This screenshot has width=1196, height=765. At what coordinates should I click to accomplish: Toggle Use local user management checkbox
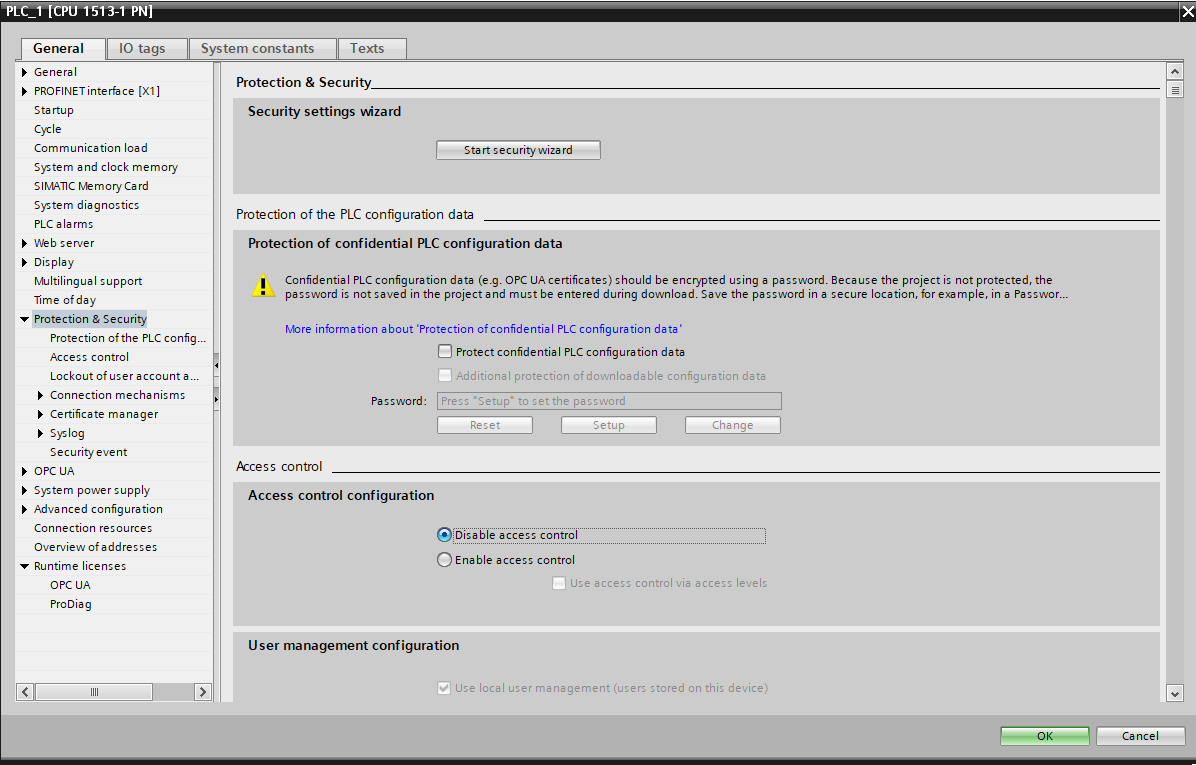click(444, 688)
